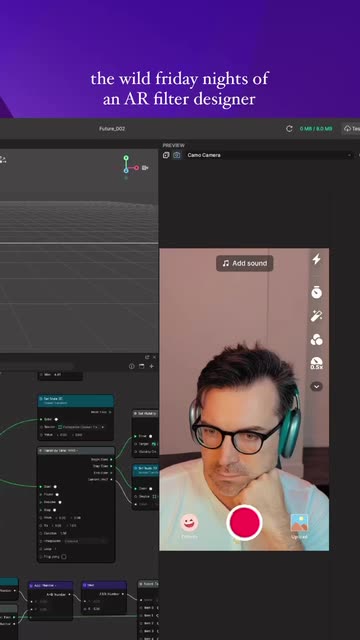Click the Test upload button at top right
The height and width of the screenshot is (640, 360).
pos(351,129)
